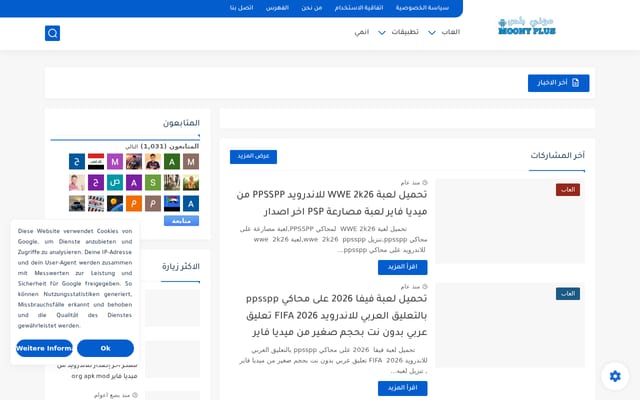The width and height of the screenshot is (640, 400).
Task: Click the عرض المزيد button
Action: tap(253, 156)
